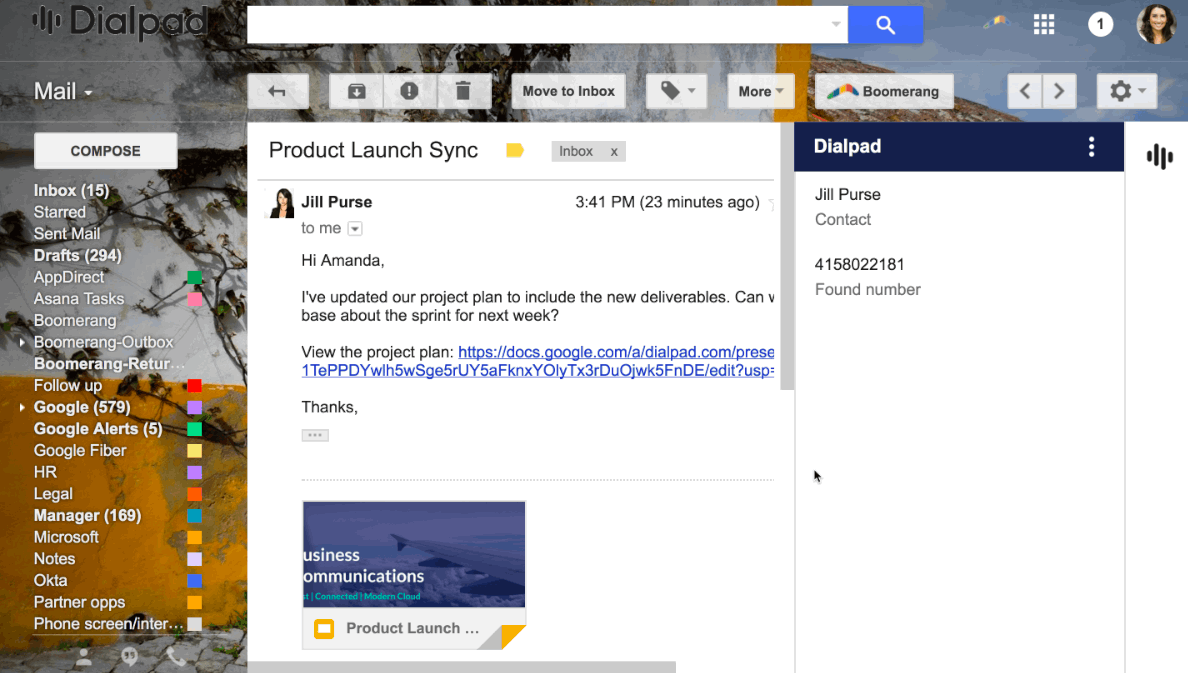The width and height of the screenshot is (1188, 673).
Task: Open the settings gear dropdown
Action: (1127, 91)
